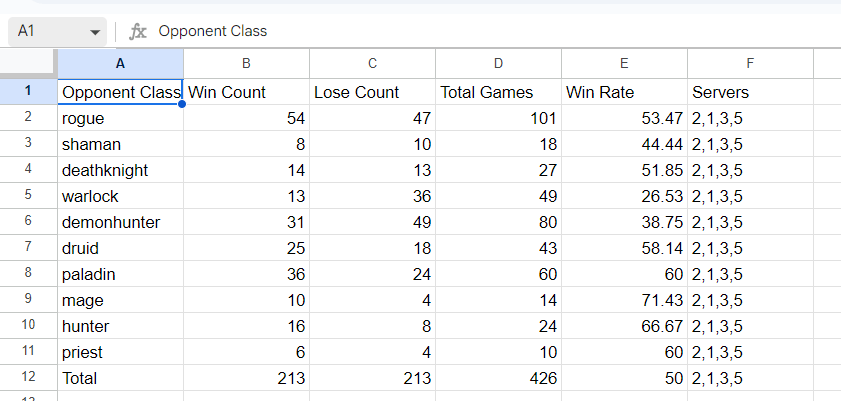The height and width of the screenshot is (401, 841).
Task: Click the Win Rate header cell
Action: pyautogui.click(x=624, y=92)
